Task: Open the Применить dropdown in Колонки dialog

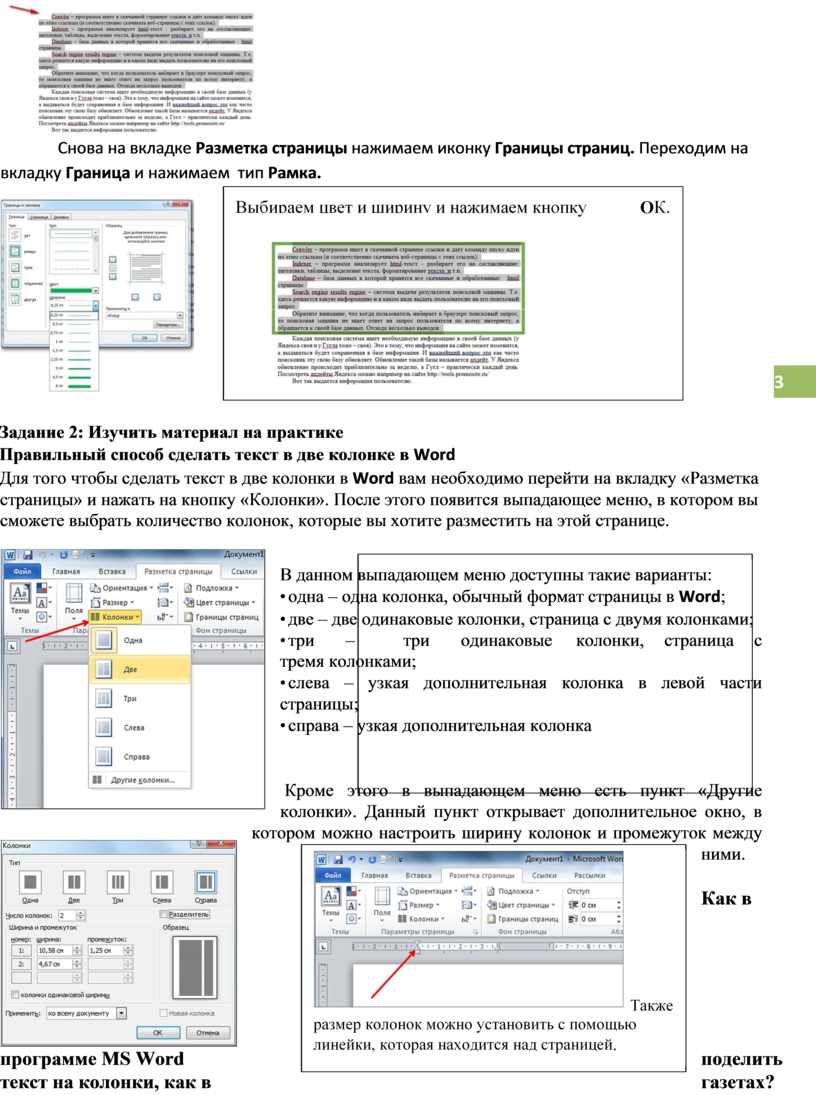Action: click(122, 1013)
